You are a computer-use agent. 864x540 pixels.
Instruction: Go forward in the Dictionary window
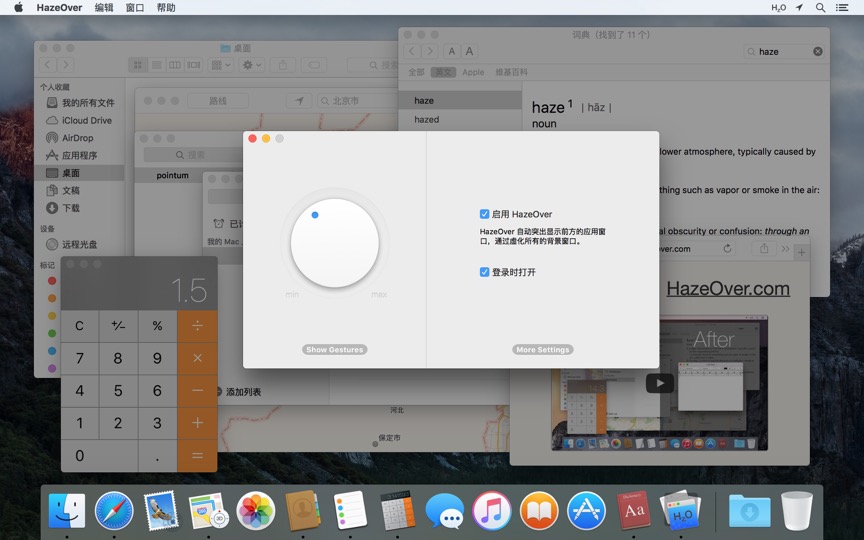[x=430, y=51]
